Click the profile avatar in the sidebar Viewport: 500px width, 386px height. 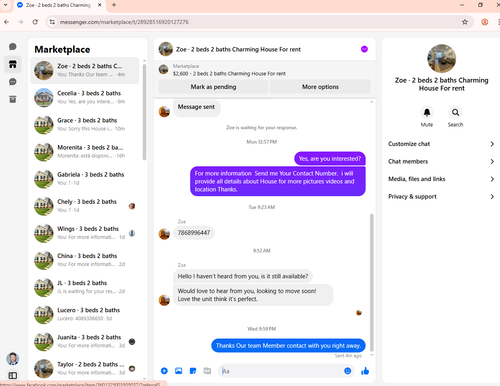[x=13, y=359]
